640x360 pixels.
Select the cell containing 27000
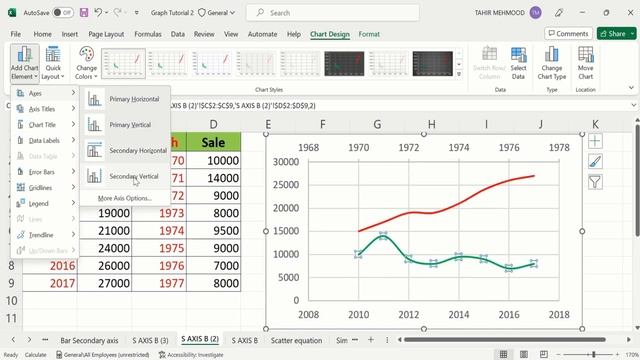[105, 283]
